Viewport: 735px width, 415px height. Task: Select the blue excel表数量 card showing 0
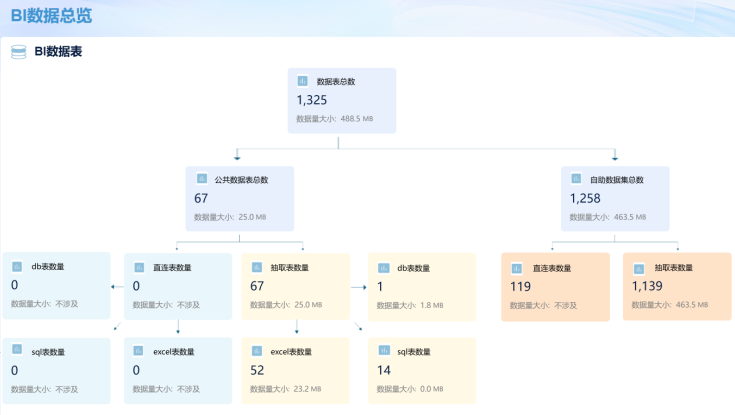click(x=178, y=370)
